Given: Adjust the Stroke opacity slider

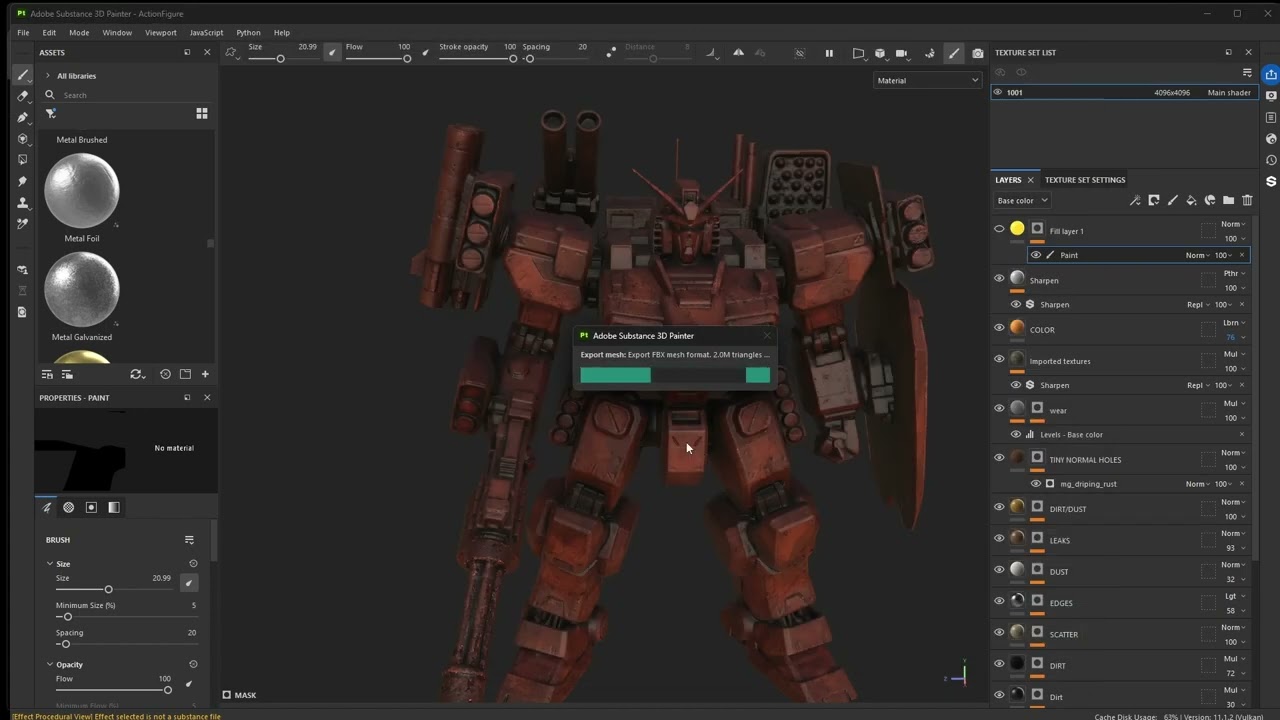Looking at the screenshot, I should click(x=478, y=59).
